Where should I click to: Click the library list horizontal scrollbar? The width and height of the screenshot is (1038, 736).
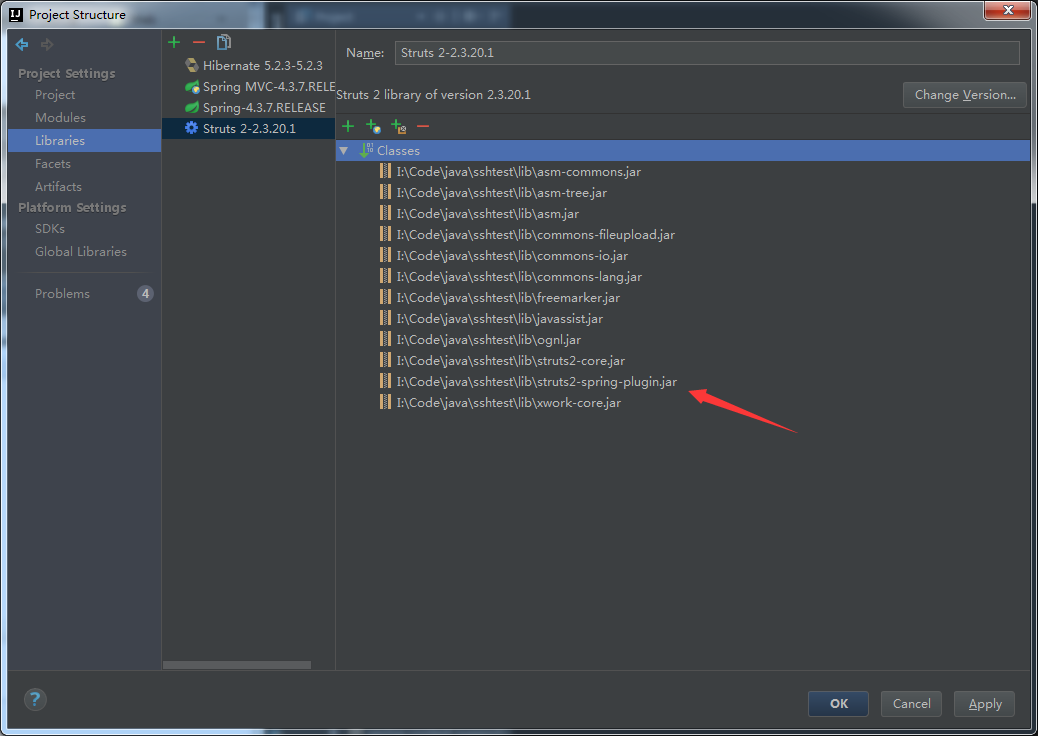click(237, 665)
